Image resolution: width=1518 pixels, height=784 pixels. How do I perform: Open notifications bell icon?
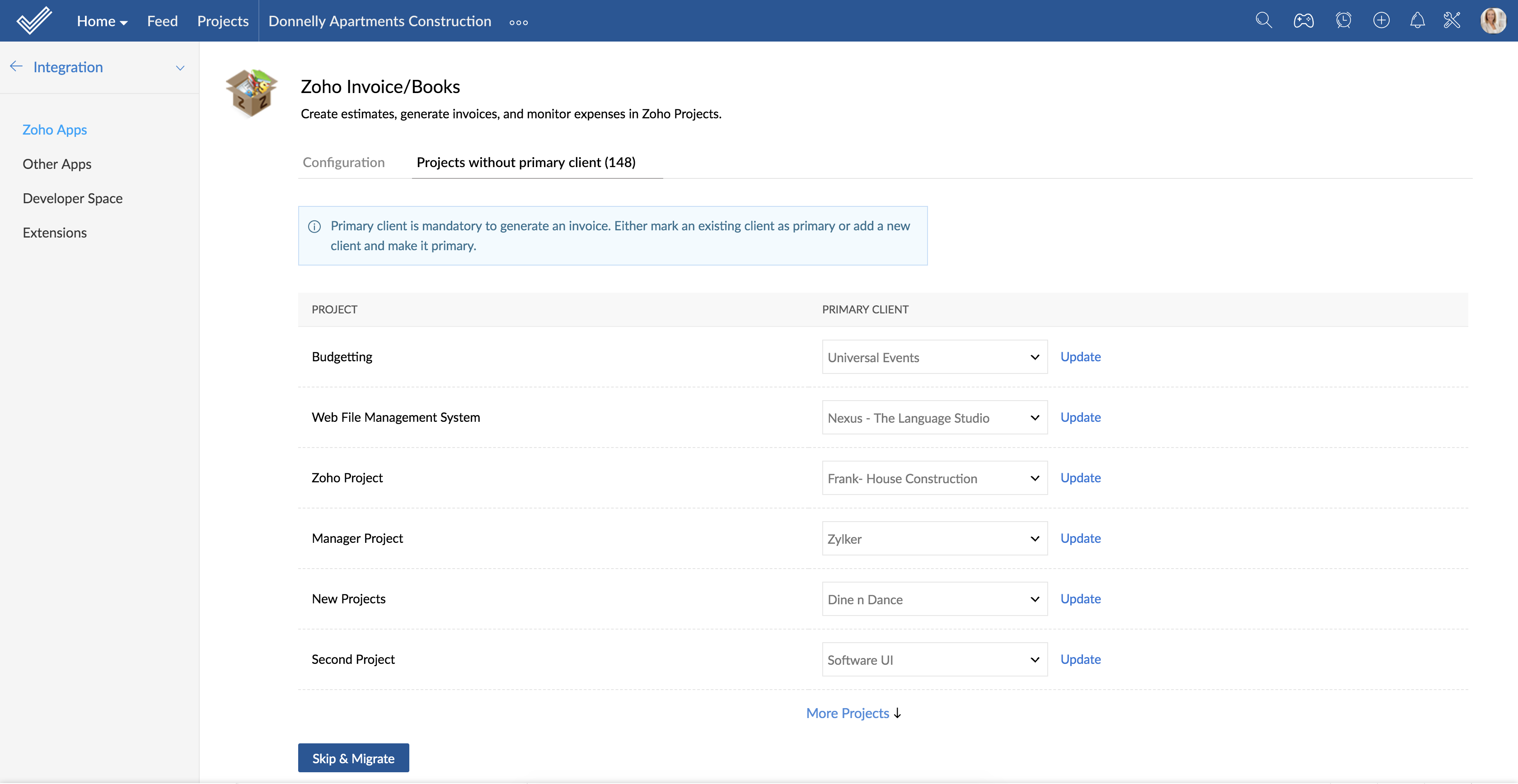[x=1417, y=21]
